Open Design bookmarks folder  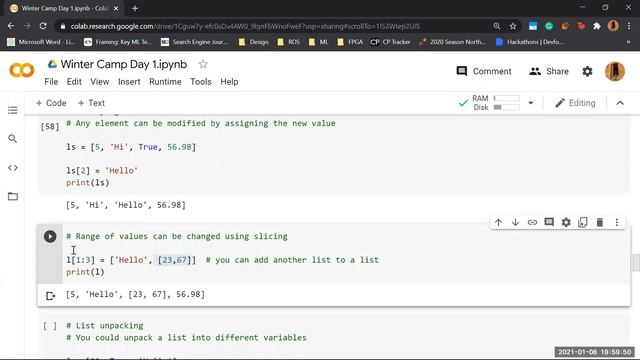pyautogui.click(x=253, y=42)
